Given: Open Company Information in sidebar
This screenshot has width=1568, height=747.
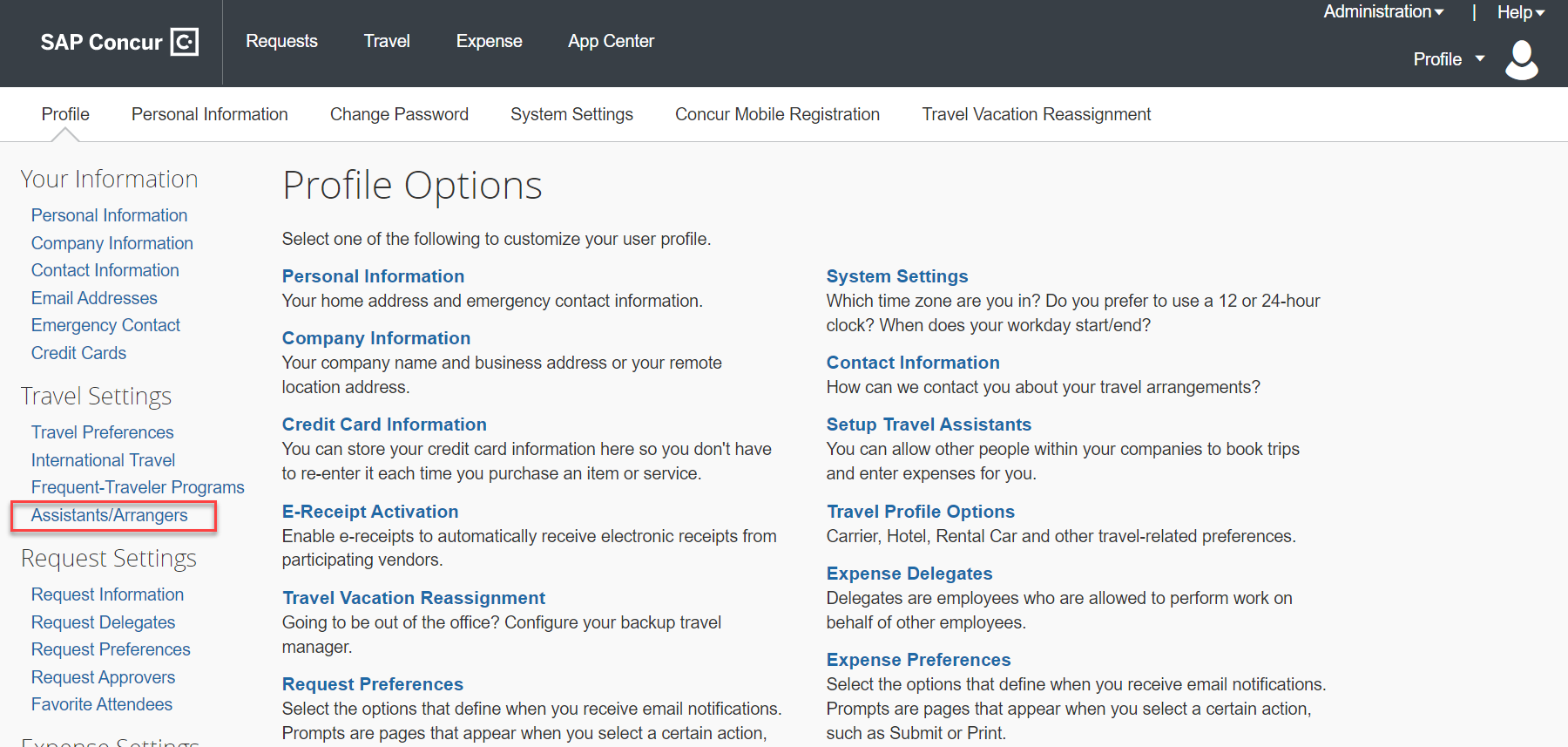Looking at the screenshot, I should tap(112, 243).
